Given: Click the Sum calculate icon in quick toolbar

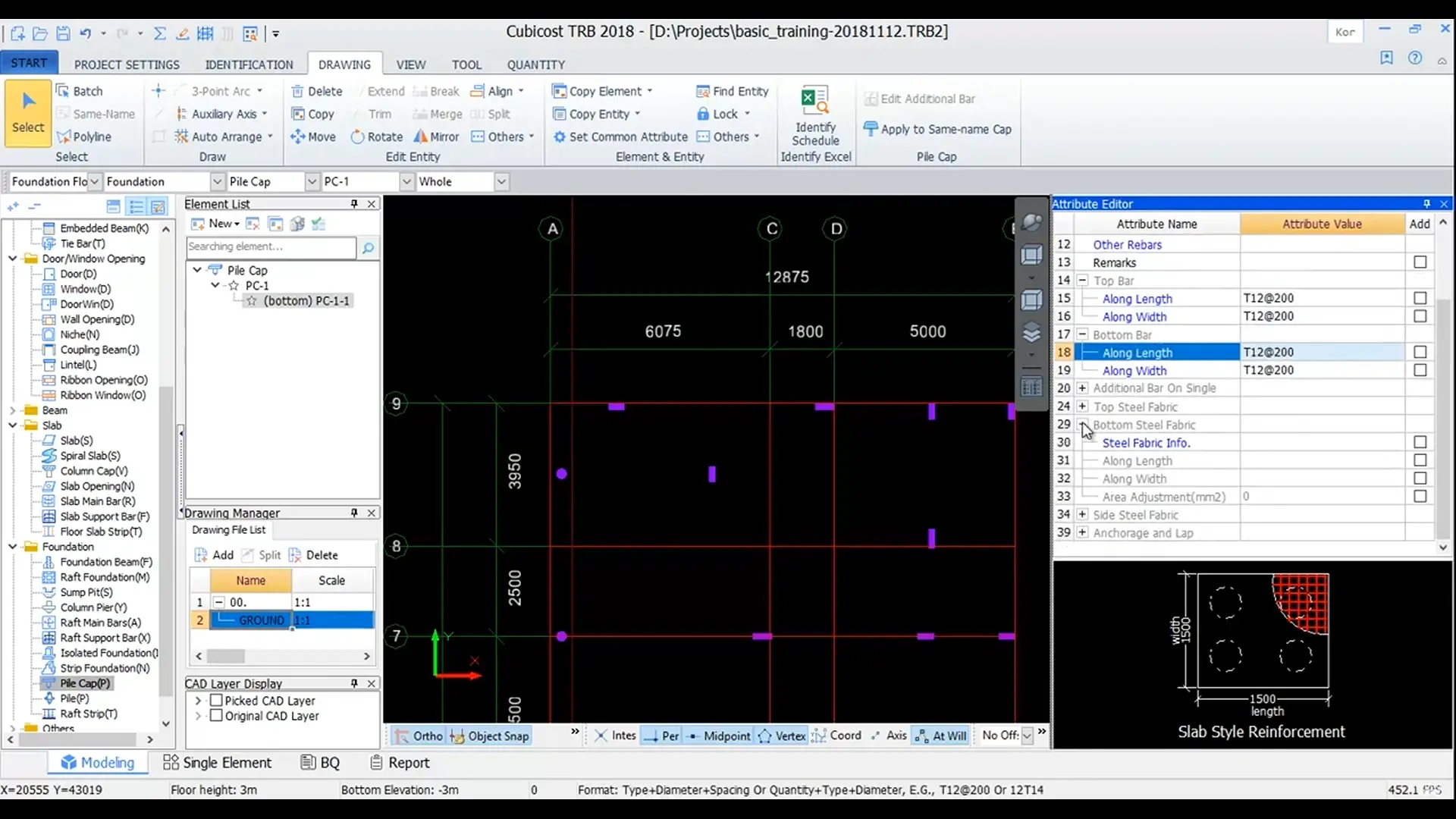Looking at the screenshot, I should click(160, 33).
